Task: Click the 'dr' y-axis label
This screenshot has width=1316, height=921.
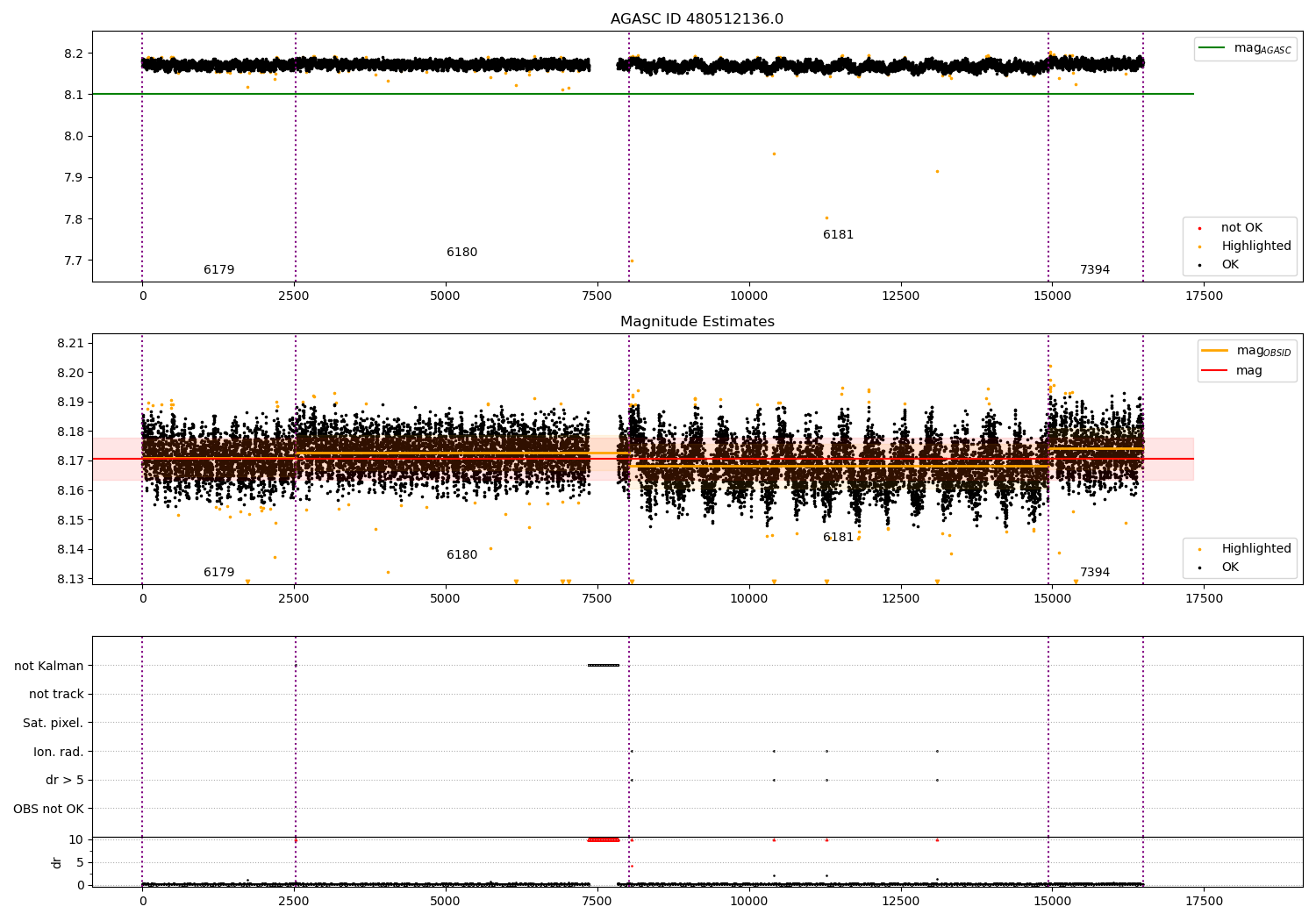Action: click(x=57, y=862)
